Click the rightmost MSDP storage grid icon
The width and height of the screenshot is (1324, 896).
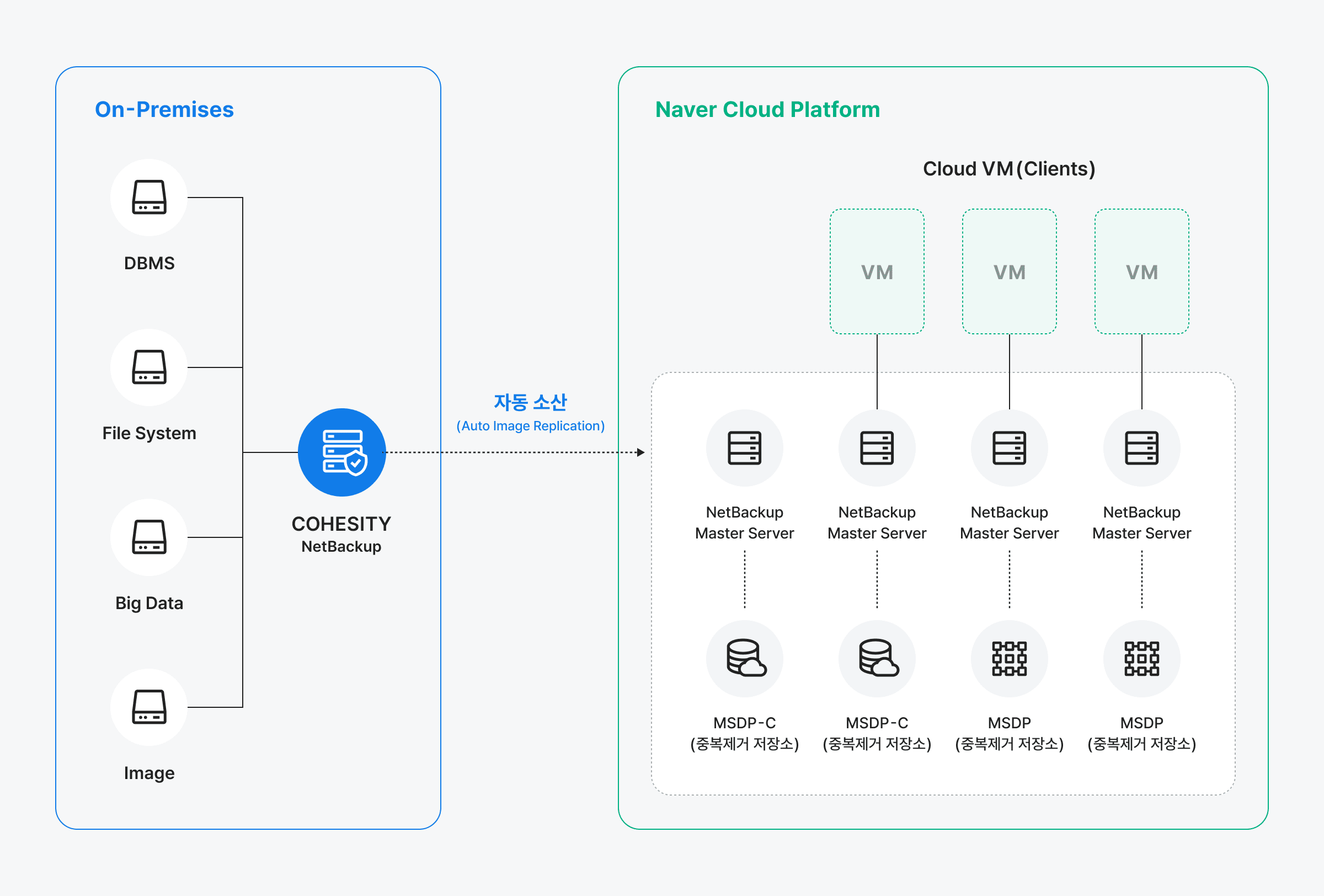(1142, 658)
